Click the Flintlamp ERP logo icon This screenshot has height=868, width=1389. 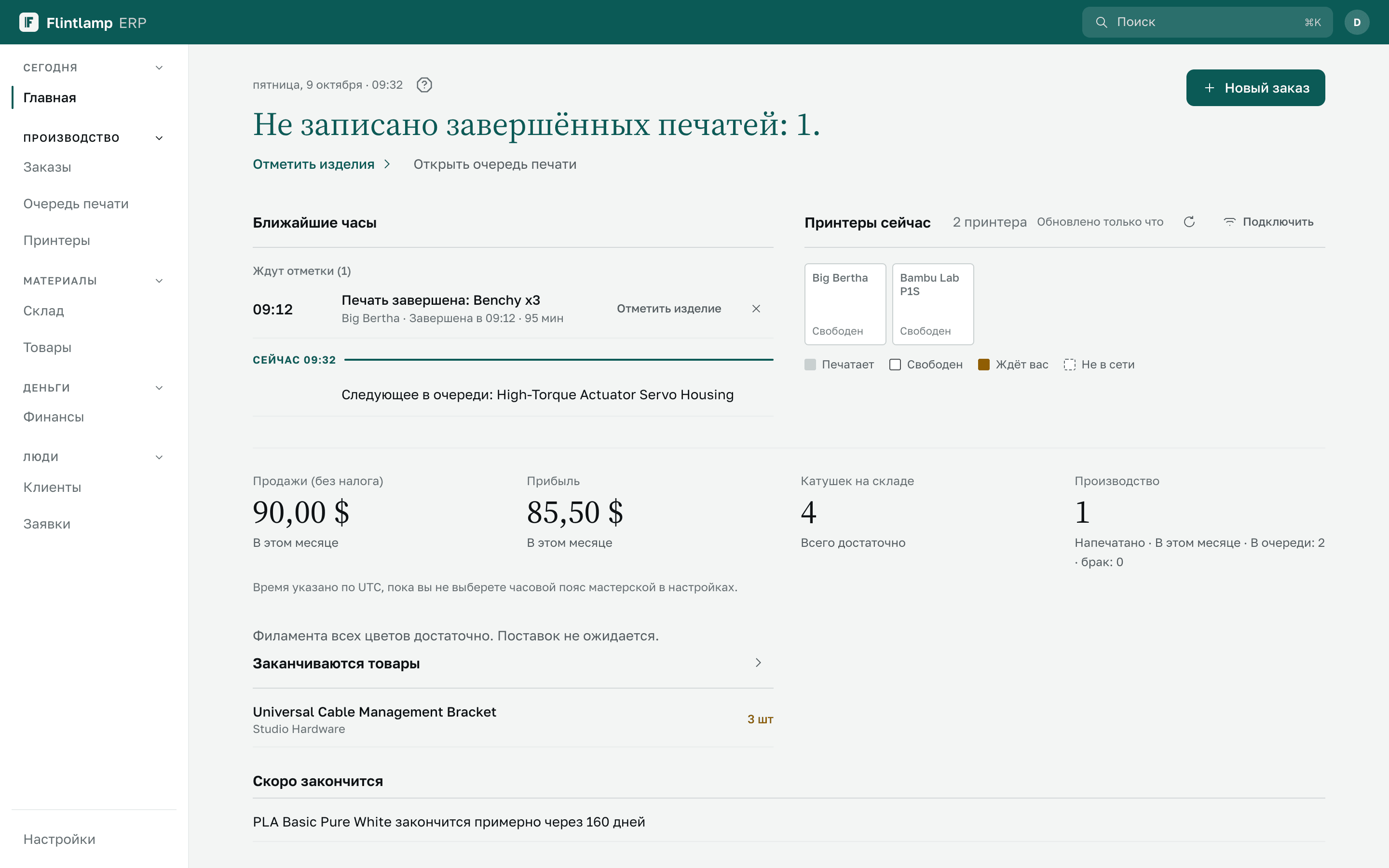click(x=29, y=22)
